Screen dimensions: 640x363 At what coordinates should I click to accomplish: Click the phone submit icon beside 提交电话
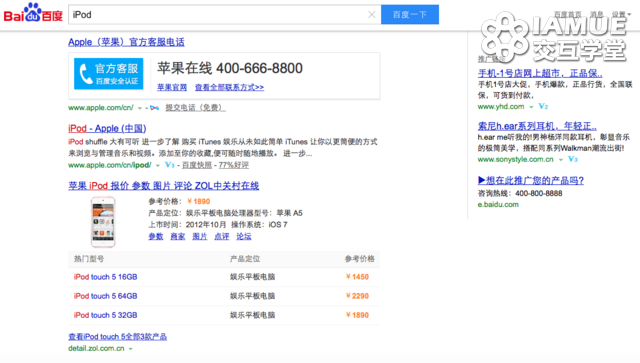tap(154, 108)
